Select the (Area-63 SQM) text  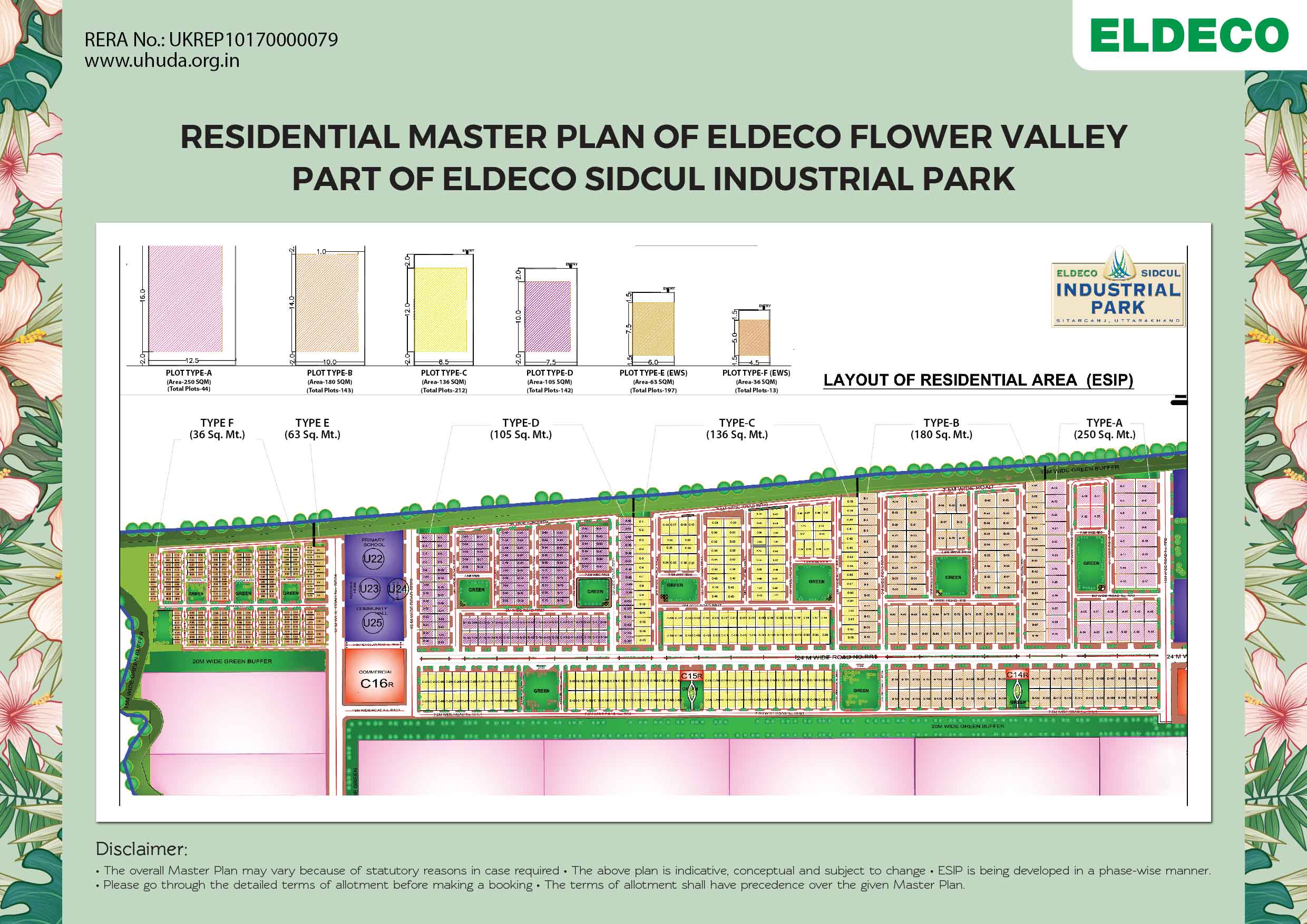653,382
